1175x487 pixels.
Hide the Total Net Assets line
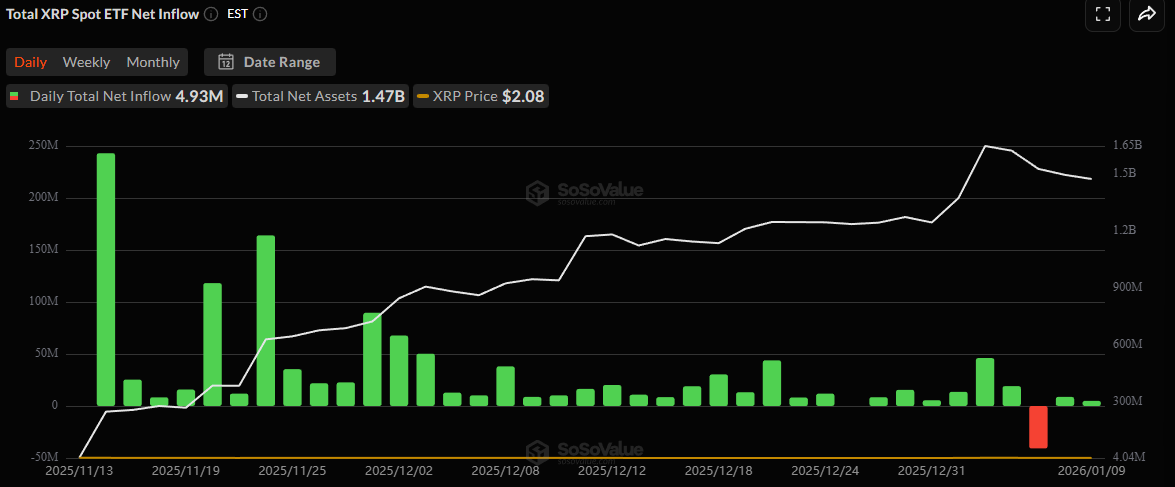coord(320,96)
